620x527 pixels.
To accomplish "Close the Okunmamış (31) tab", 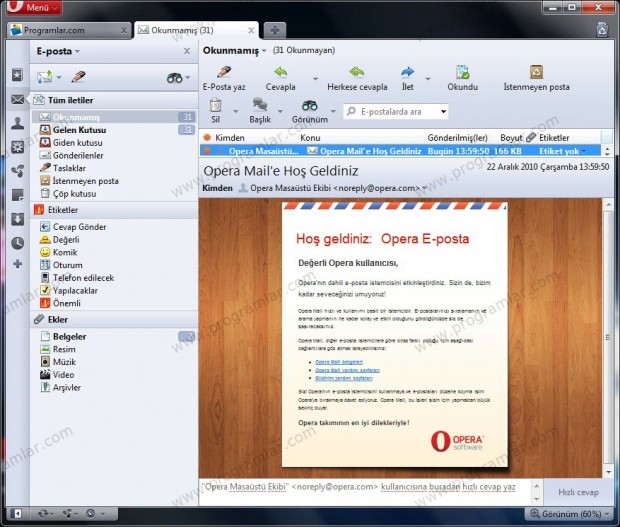I will 251,30.
